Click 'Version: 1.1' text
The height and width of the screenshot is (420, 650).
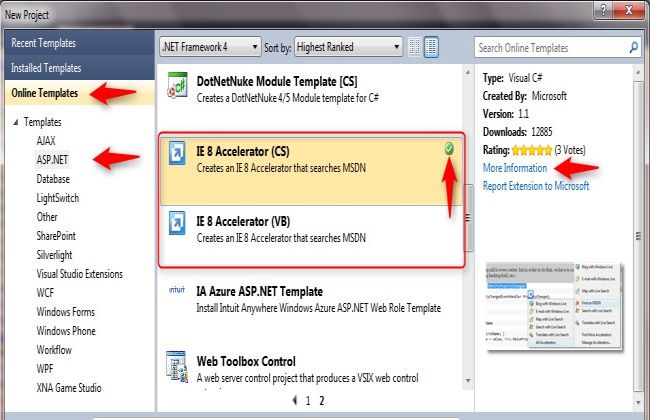(506, 114)
